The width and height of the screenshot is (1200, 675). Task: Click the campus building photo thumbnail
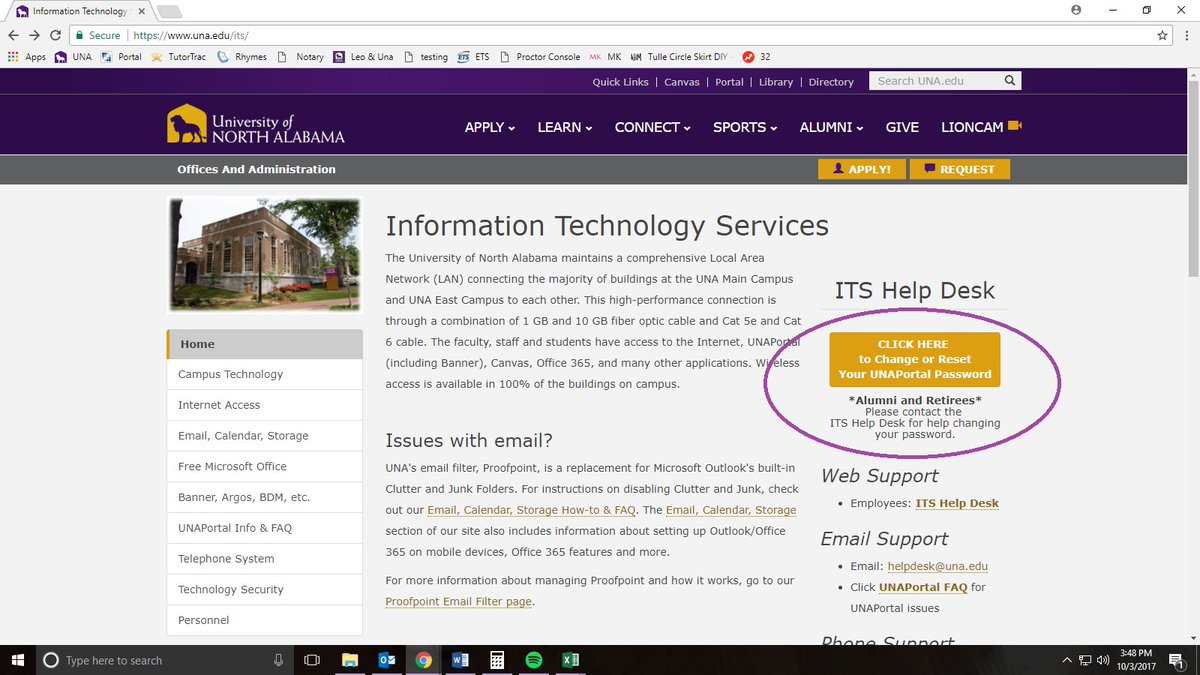pos(264,254)
